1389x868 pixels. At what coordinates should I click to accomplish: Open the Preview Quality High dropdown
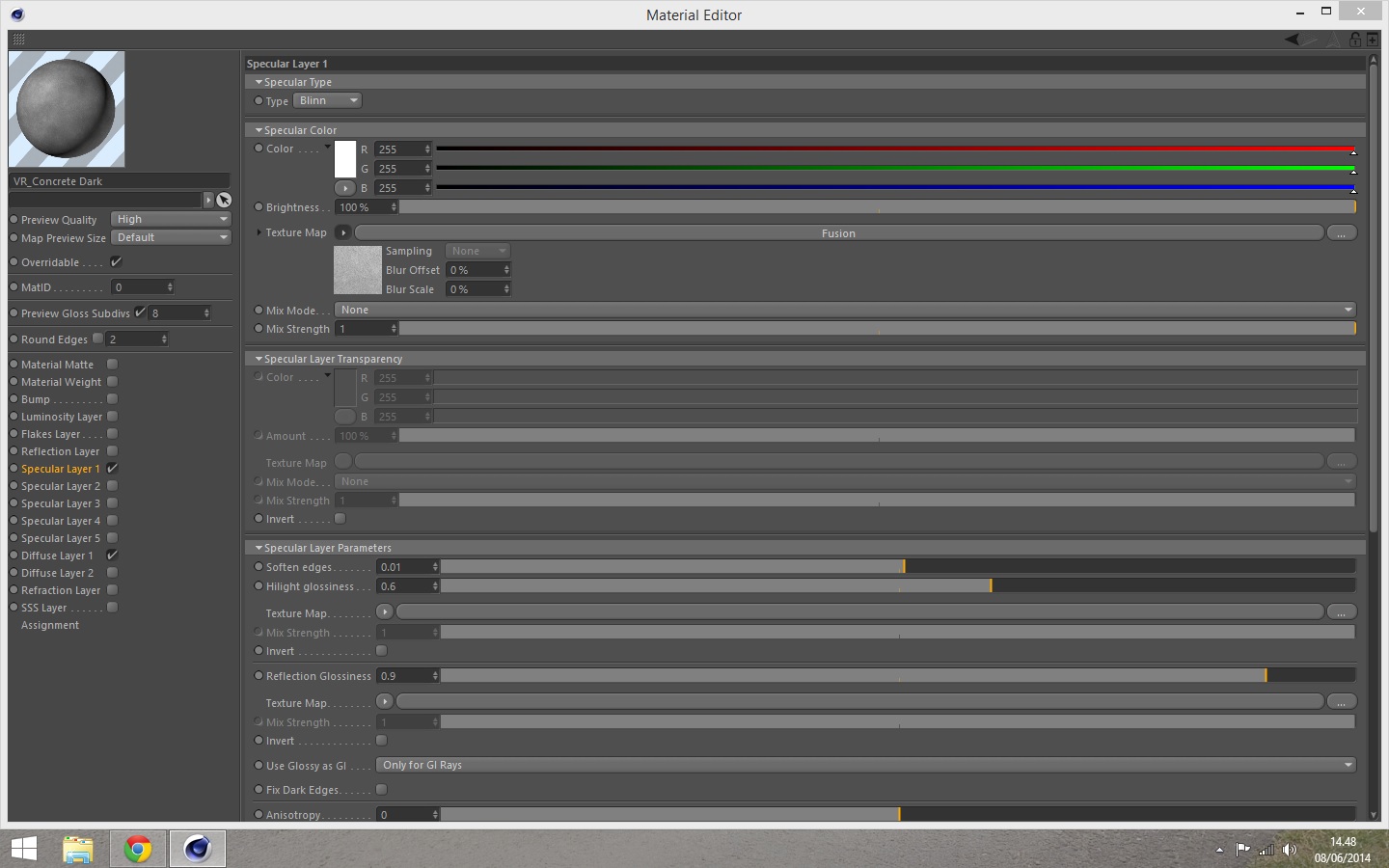[x=171, y=219]
